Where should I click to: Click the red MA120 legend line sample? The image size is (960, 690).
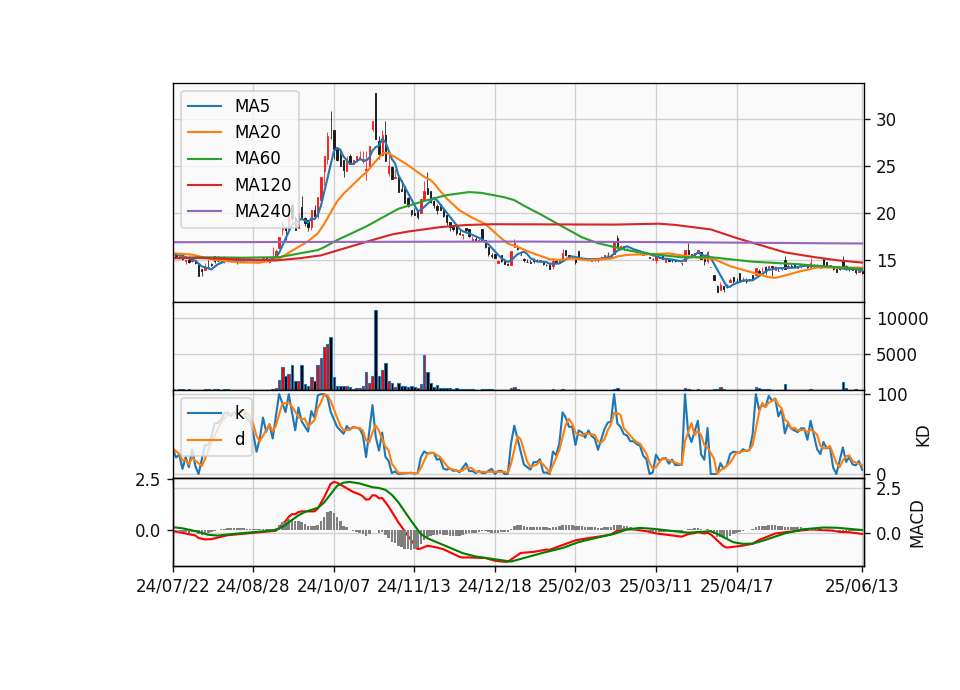pos(204,185)
